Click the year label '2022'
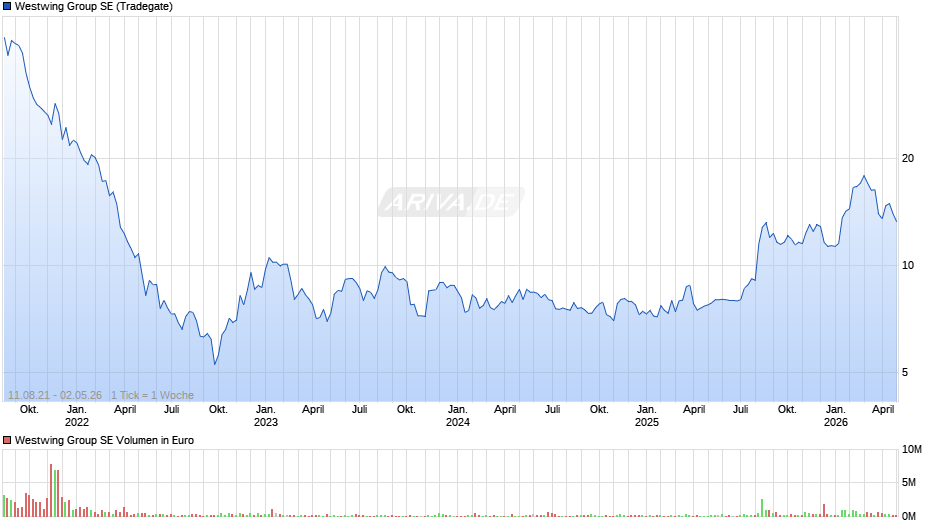This screenshot has height=526, width=940. click(77, 422)
